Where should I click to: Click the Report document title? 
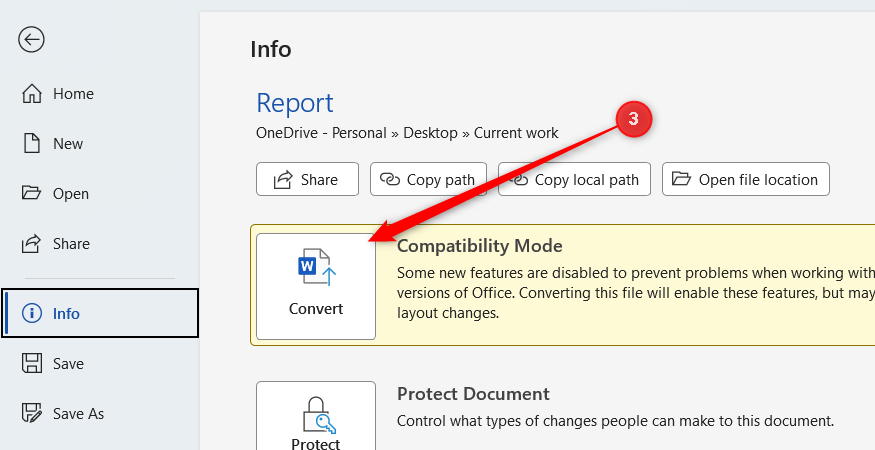[x=295, y=103]
